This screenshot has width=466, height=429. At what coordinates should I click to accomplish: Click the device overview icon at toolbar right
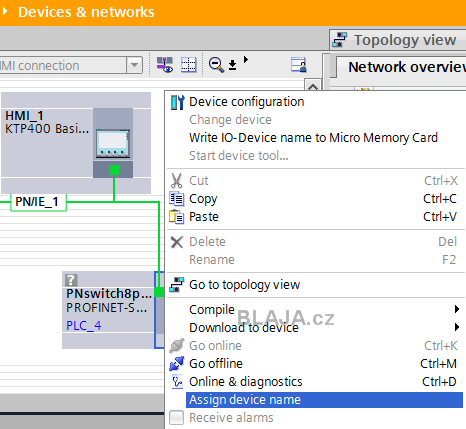(x=298, y=65)
